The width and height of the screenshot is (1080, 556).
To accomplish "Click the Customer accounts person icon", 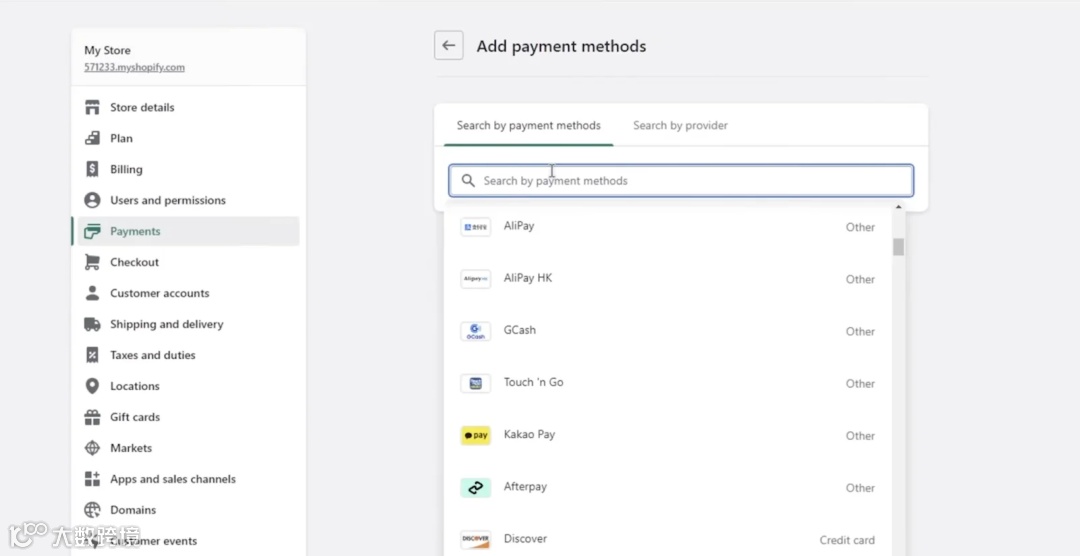I will [x=92, y=294].
